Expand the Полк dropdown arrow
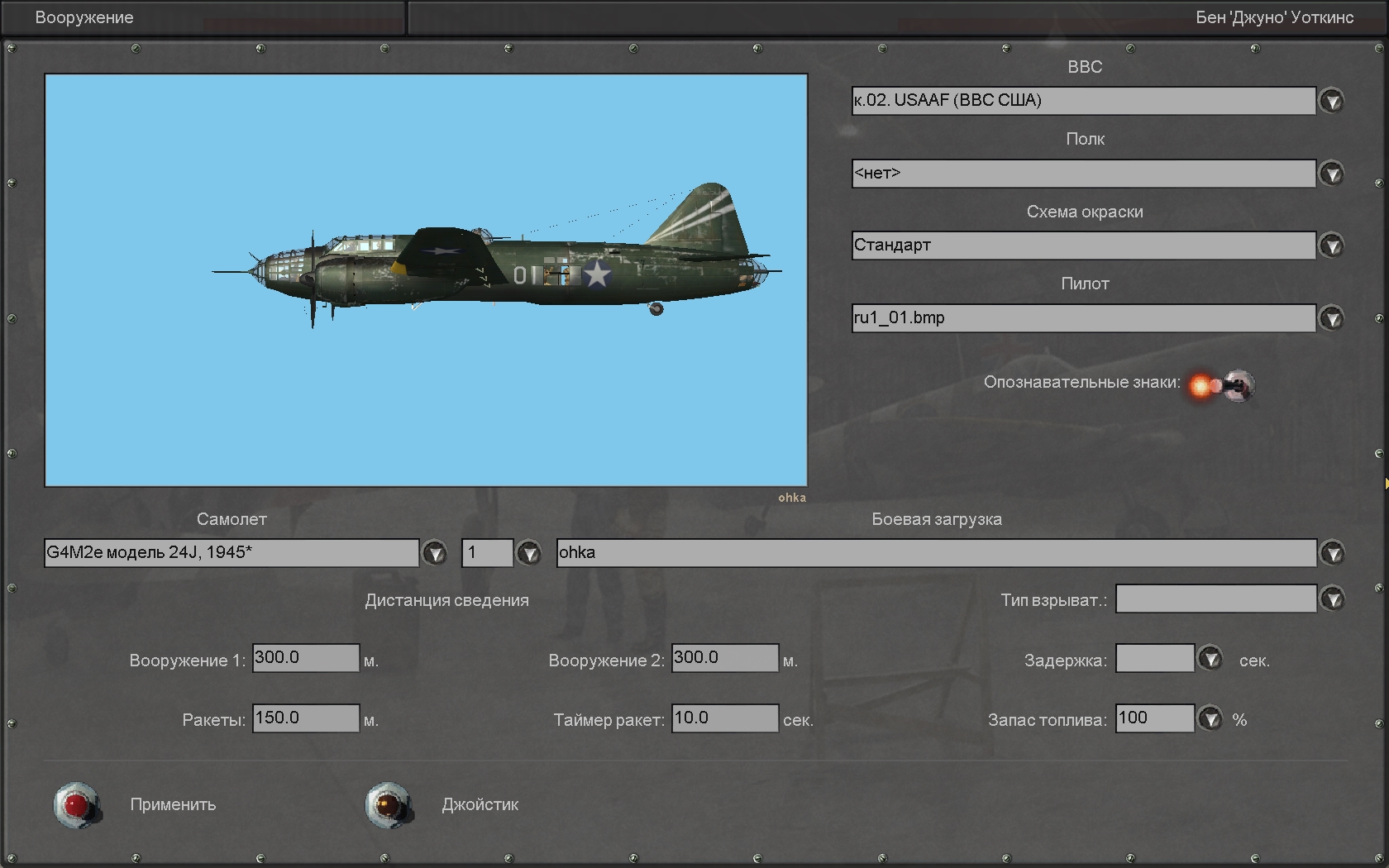Screen dimensions: 1389x868 (x=1331, y=174)
